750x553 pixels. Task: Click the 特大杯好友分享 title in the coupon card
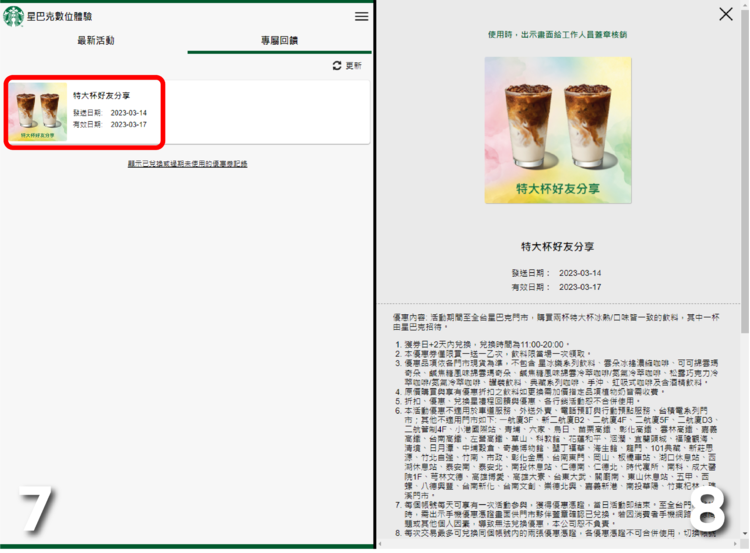[x=101, y=95]
